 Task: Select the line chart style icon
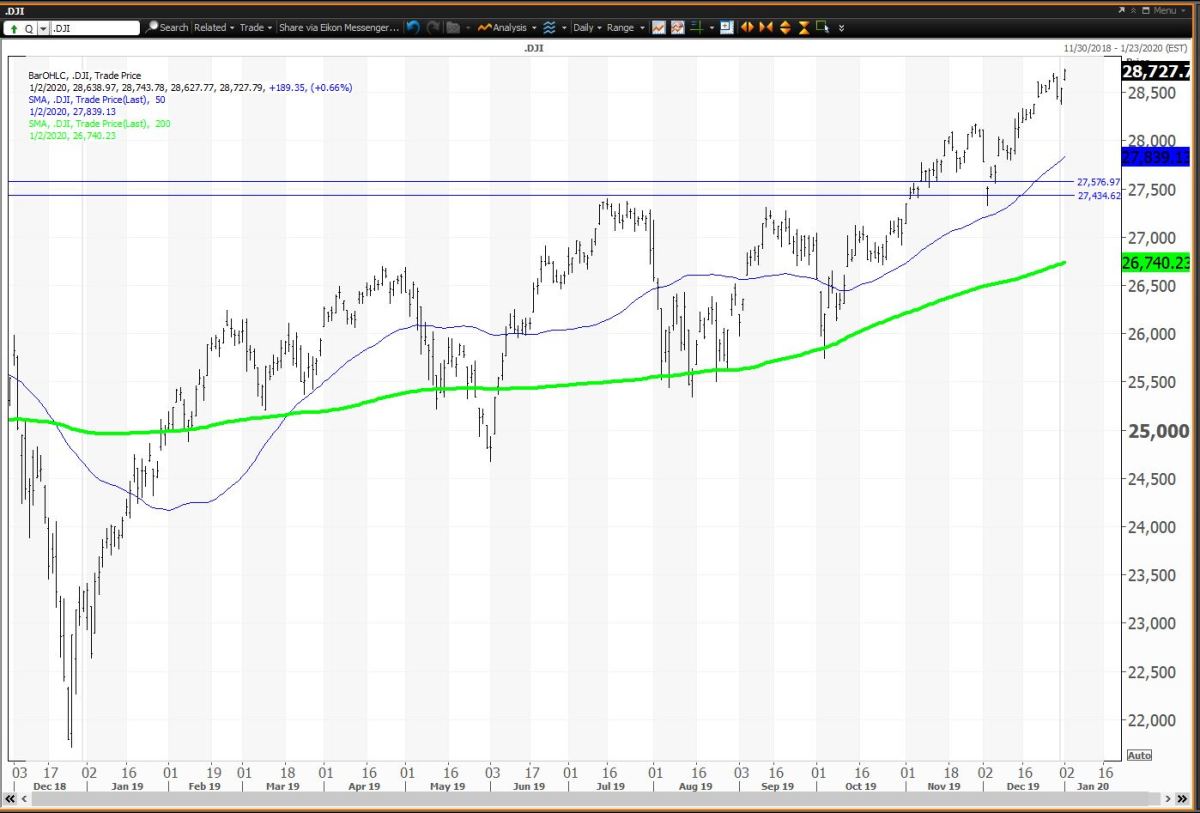(657, 27)
